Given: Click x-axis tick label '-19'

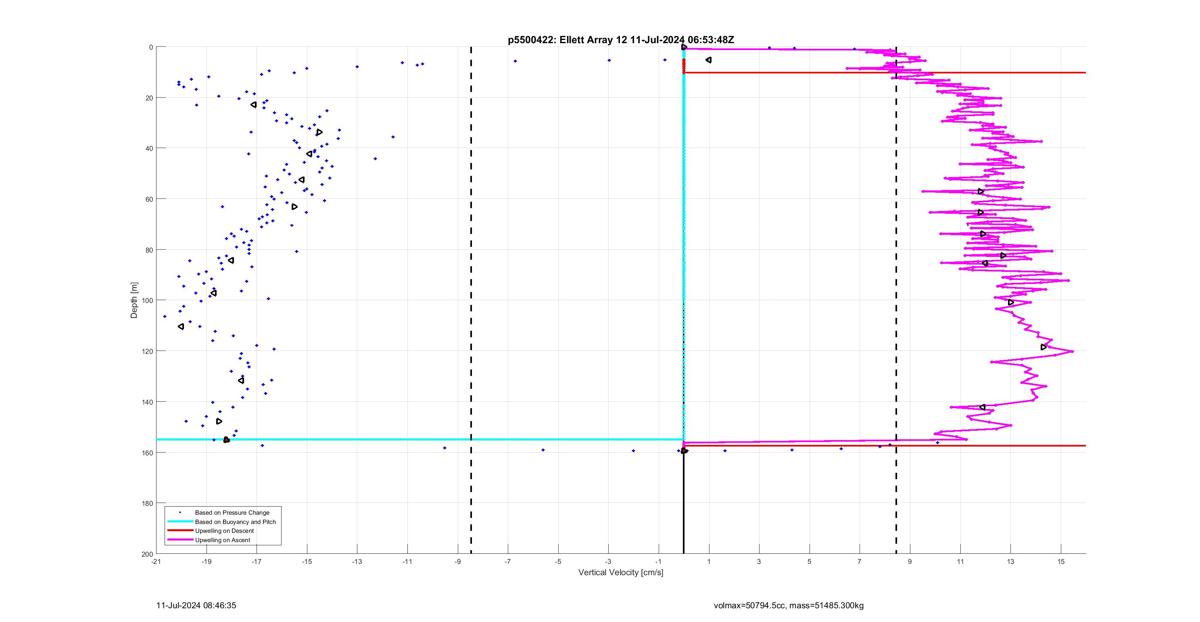Looking at the screenshot, I should (206, 562).
